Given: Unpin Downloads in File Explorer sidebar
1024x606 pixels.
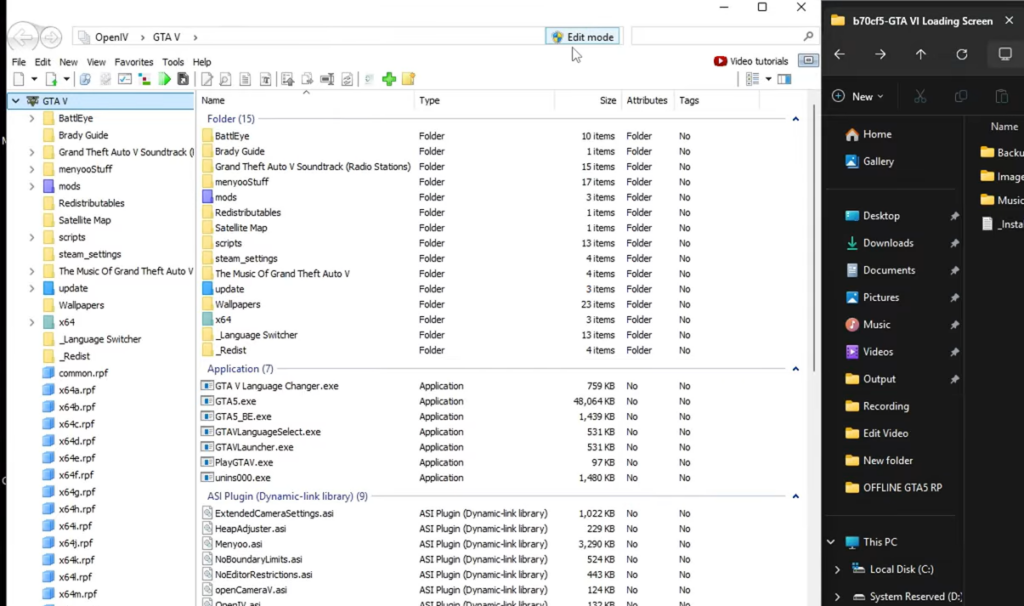Looking at the screenshot, I should click(x=955, y=243).
